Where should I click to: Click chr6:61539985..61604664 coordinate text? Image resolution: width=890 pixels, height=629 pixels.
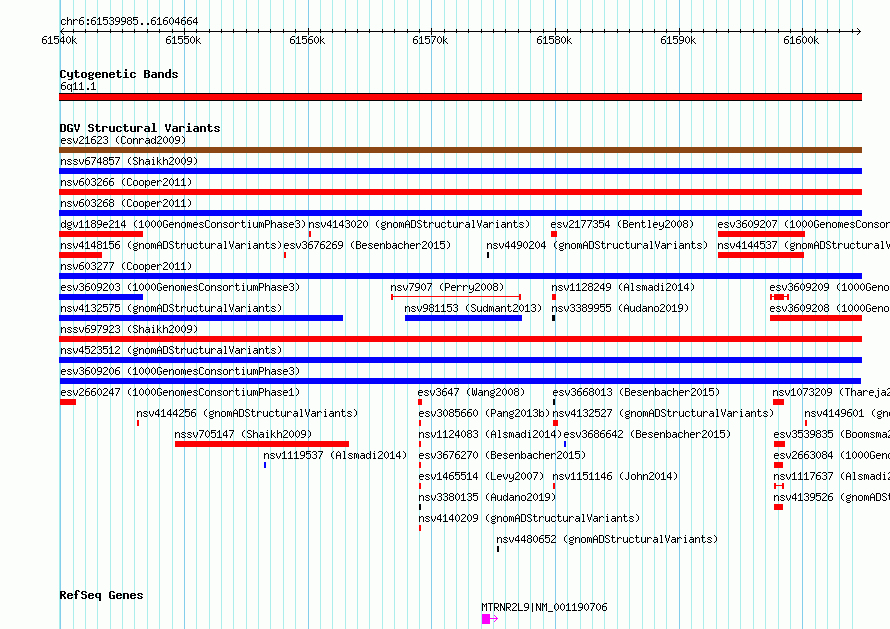pos(129,22)
